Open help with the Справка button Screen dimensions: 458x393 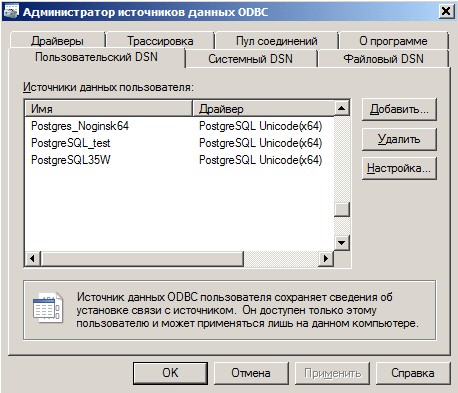413,373
